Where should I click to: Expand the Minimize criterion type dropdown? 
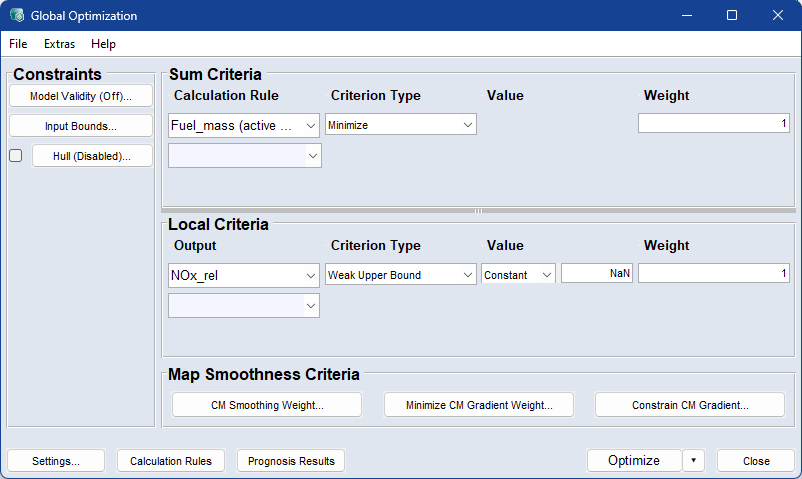[x=400, y=125]
